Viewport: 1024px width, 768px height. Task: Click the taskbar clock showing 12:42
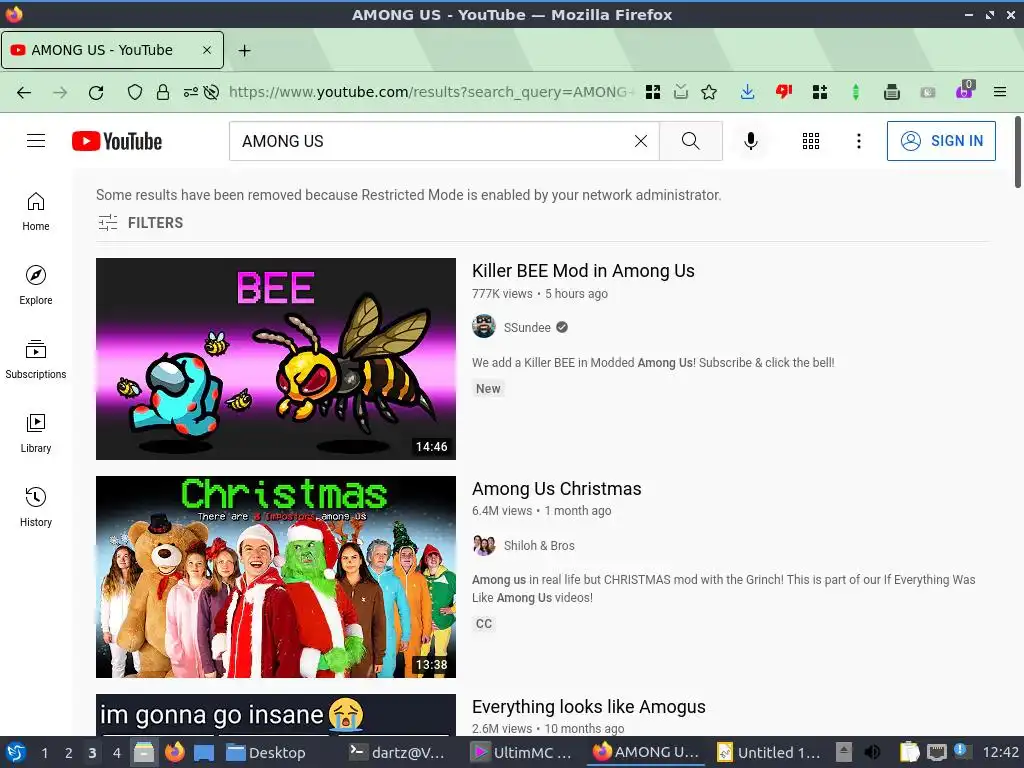(1000, 752)
